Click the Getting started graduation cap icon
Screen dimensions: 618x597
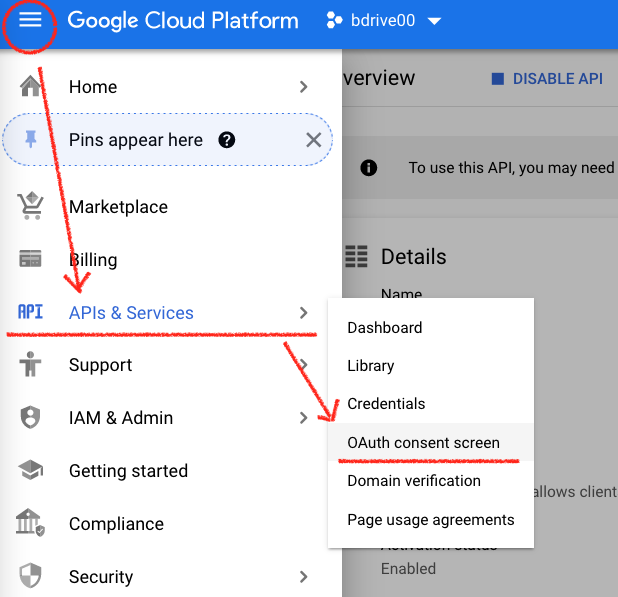click(x=30, y=471)
